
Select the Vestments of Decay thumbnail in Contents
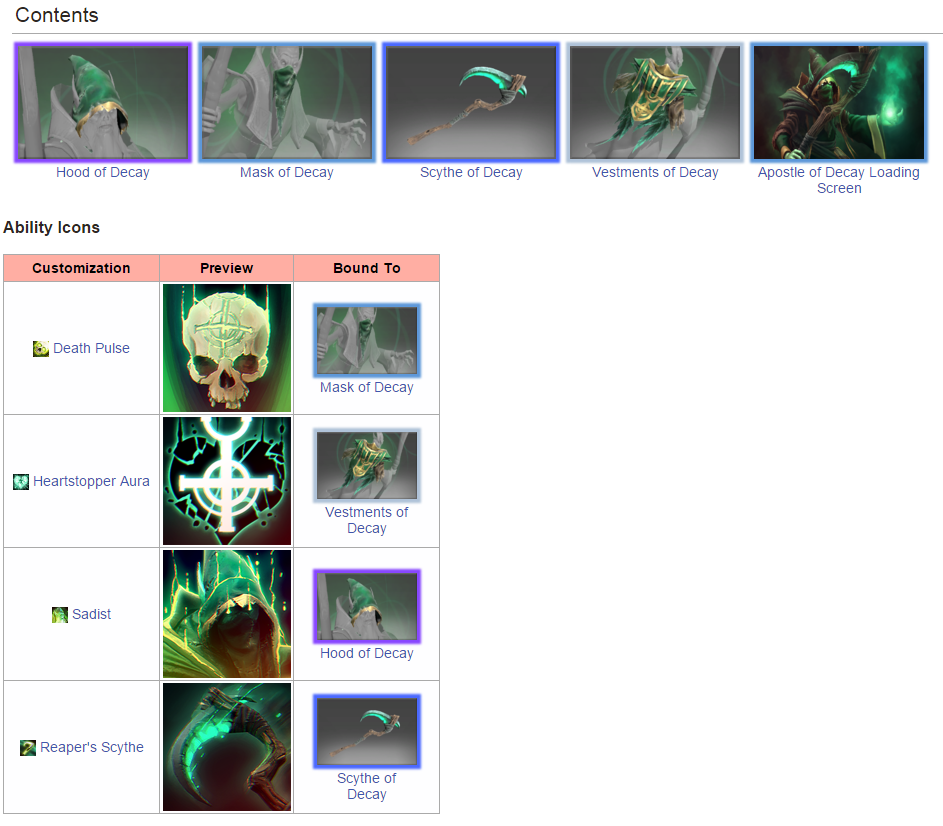click(655, 102)
